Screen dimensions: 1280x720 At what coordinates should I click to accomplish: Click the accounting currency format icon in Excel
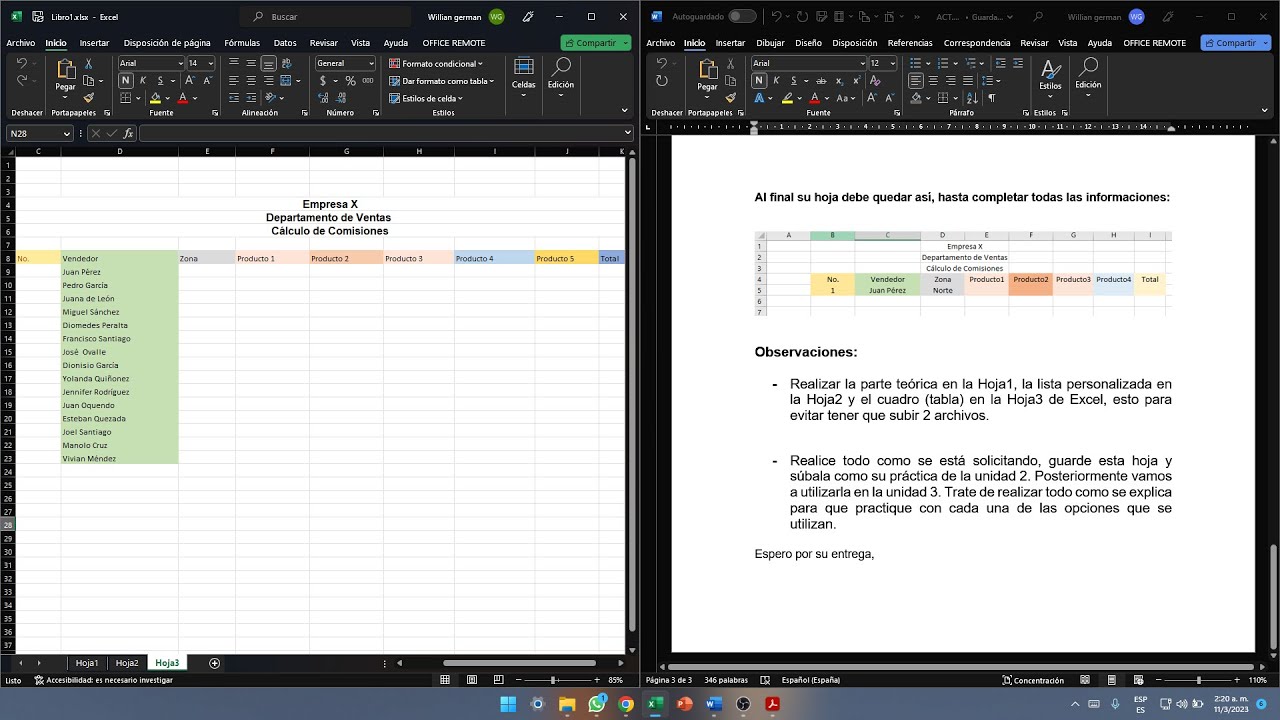[323, 81]
